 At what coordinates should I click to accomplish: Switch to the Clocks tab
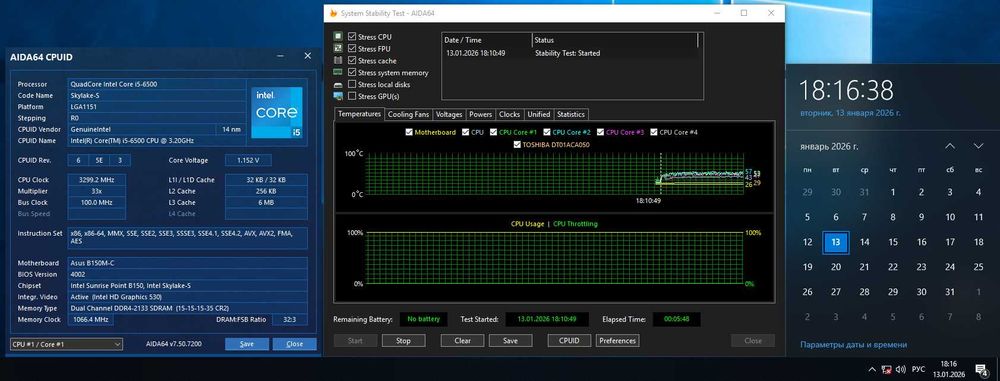coord(510,114)
